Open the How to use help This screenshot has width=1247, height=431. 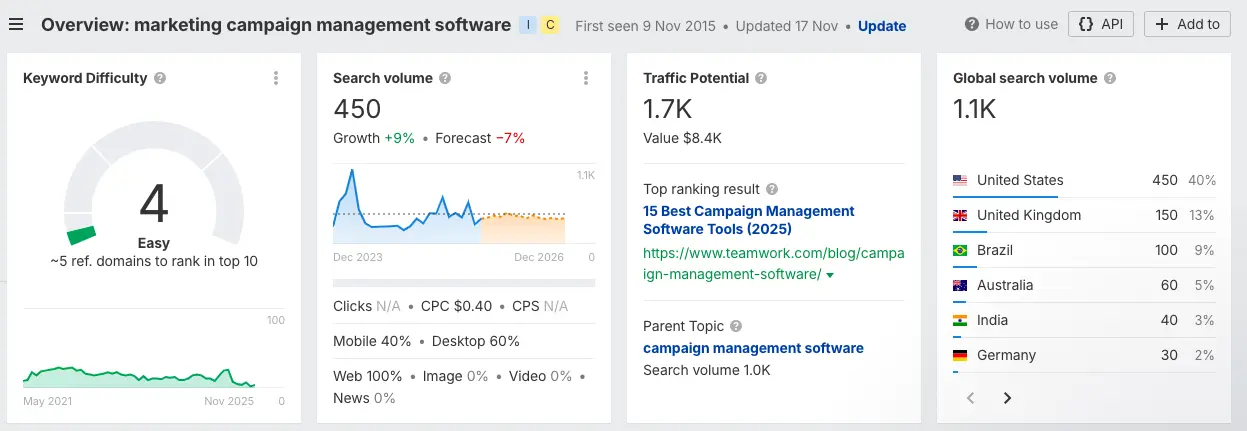click(x=1011, y=24)
